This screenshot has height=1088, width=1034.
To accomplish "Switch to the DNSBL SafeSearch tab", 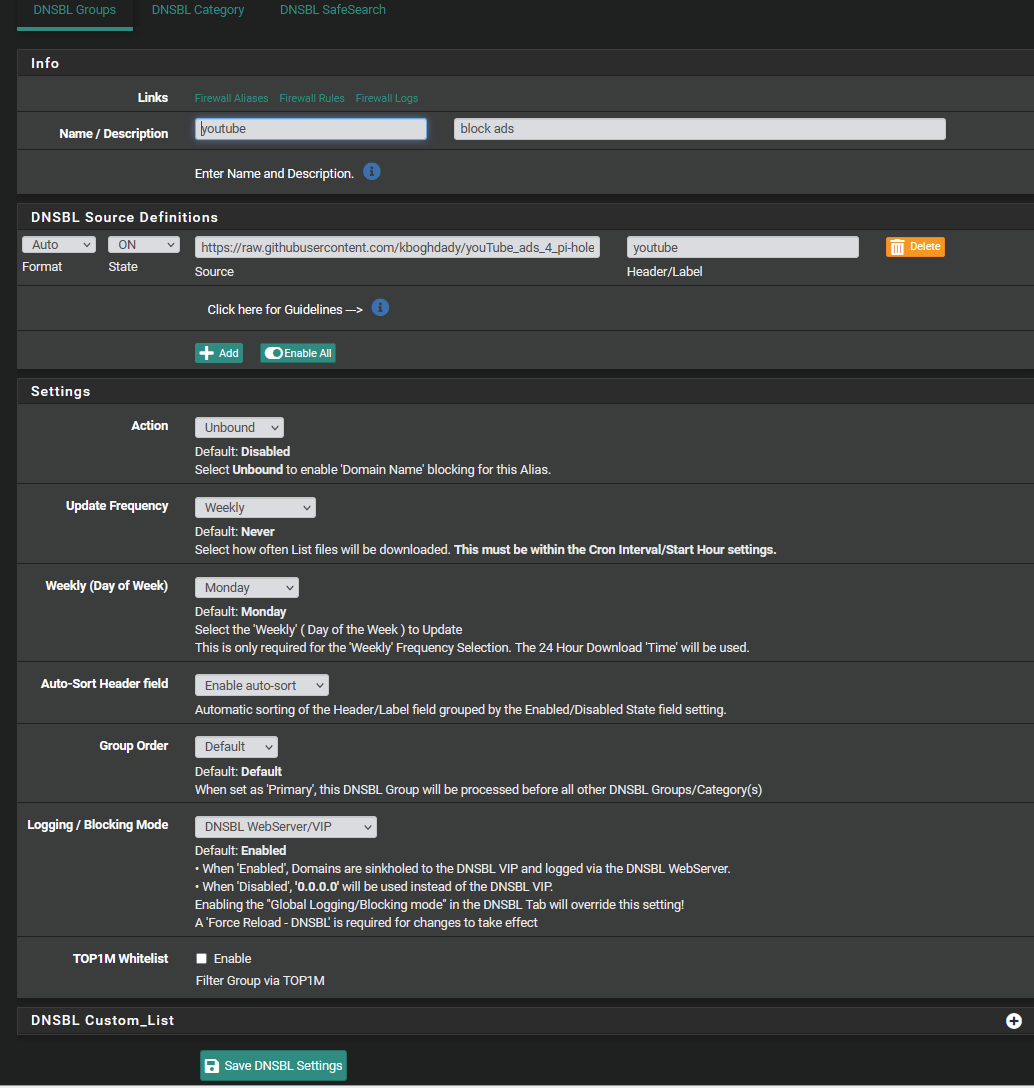I will click(x=332, y=10).
